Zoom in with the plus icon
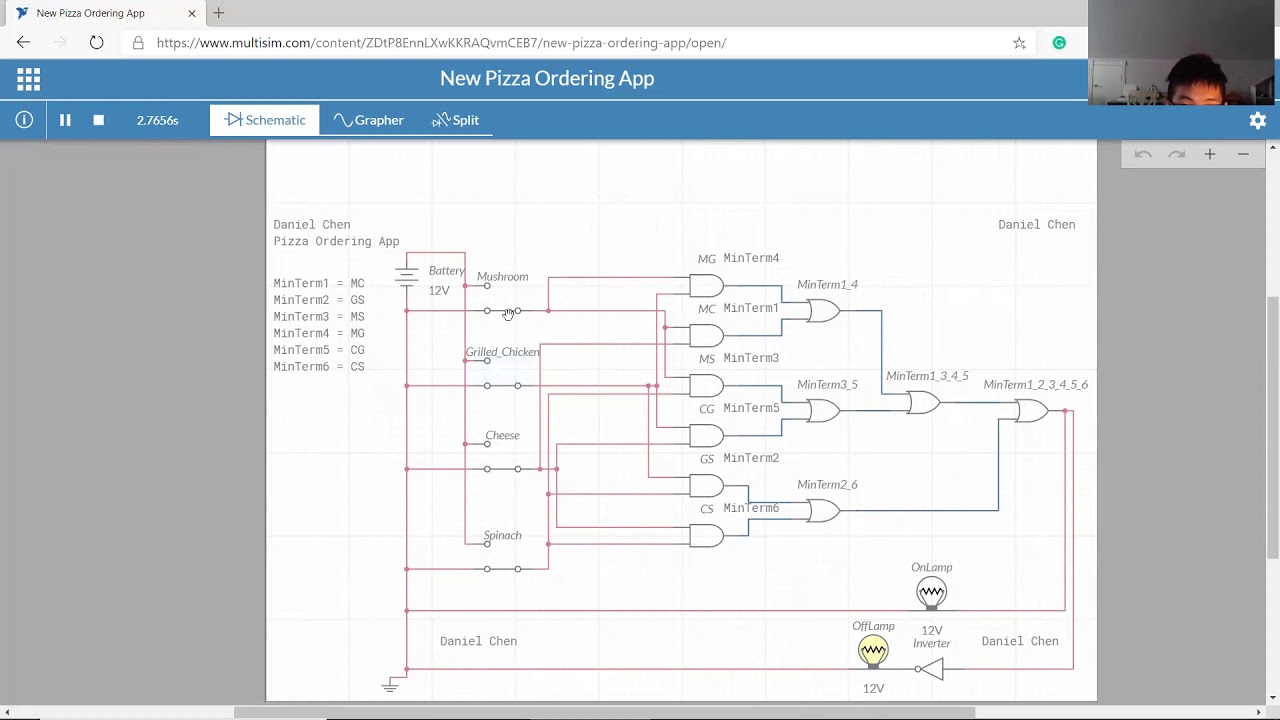1280x720 pixels. tap(1210, 154)
